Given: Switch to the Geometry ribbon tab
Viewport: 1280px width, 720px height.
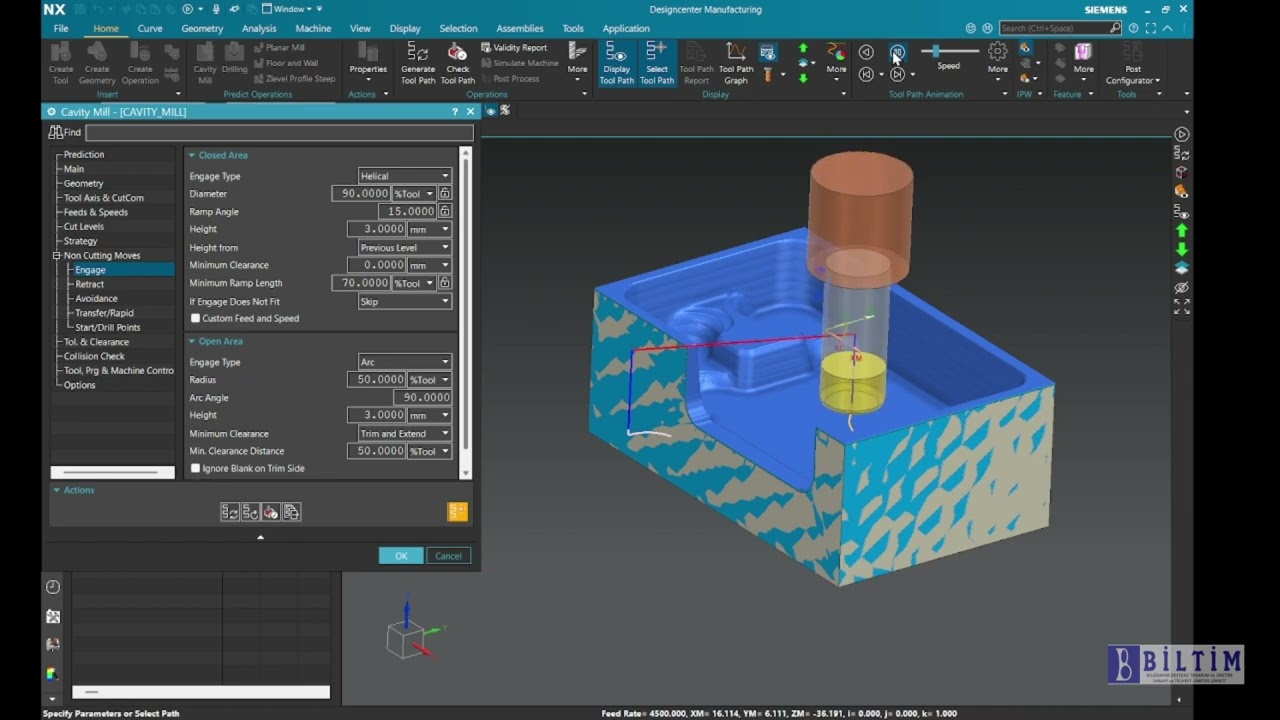Looking at the screenshot, I should coord(202,28).
